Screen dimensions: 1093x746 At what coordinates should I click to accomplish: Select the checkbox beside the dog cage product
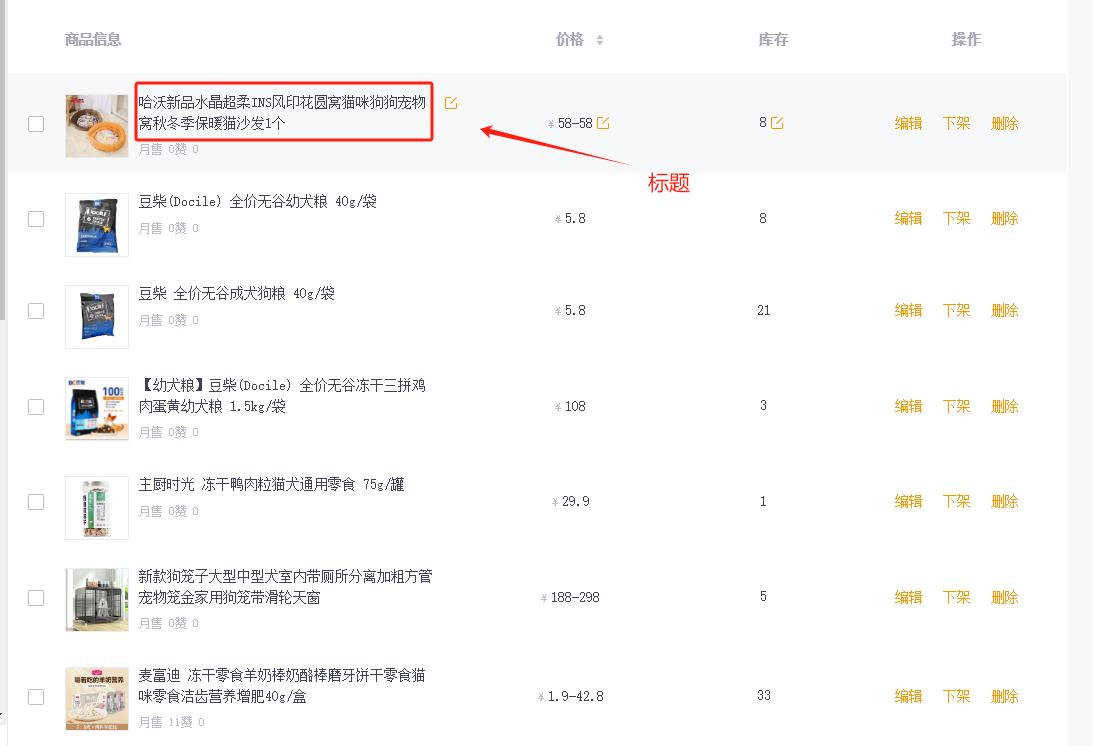pos(36,597)
